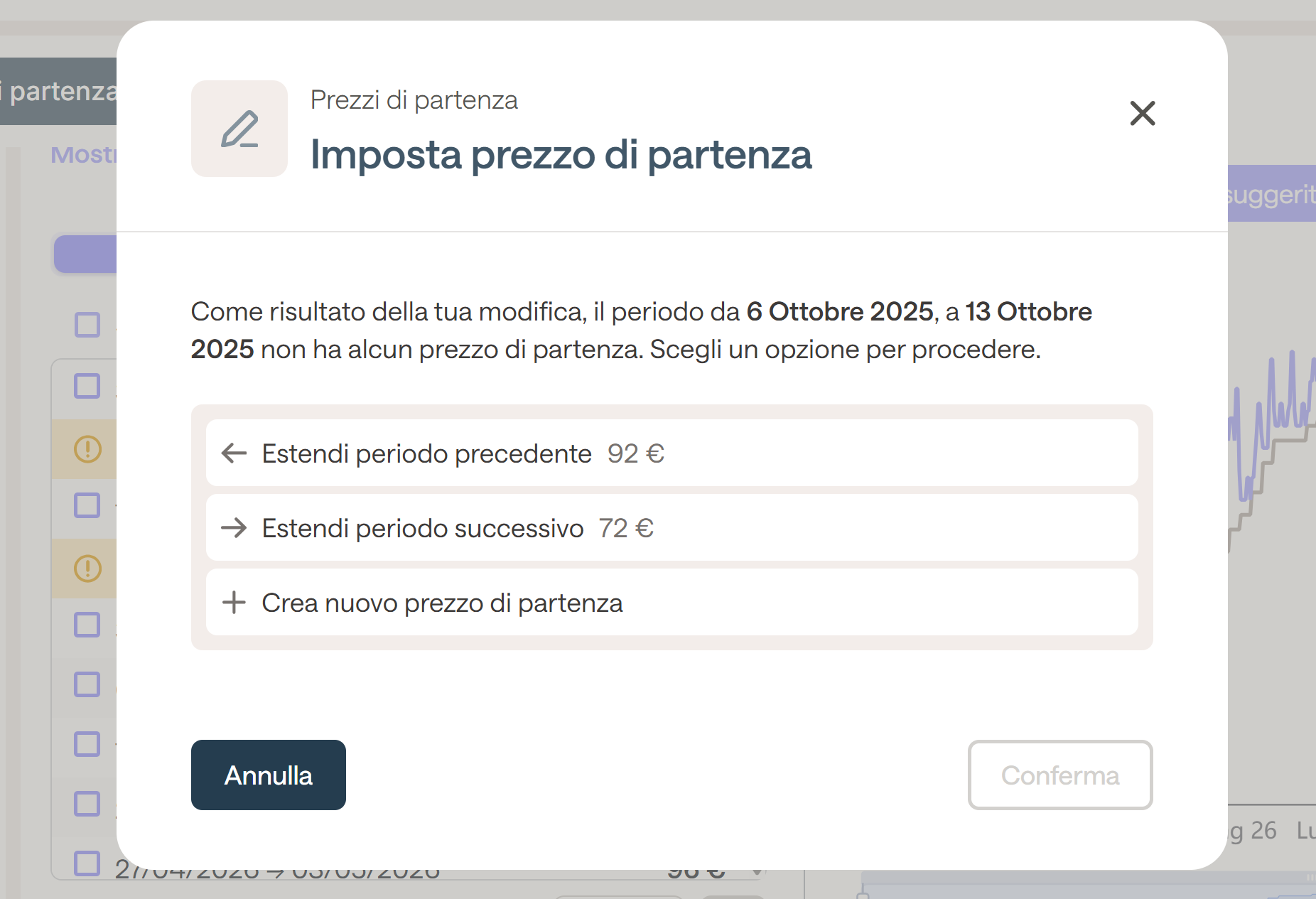This screenshot has width=1316, height=899.
Task: Click the right arrow icon for next period
Action: (234, 527)
